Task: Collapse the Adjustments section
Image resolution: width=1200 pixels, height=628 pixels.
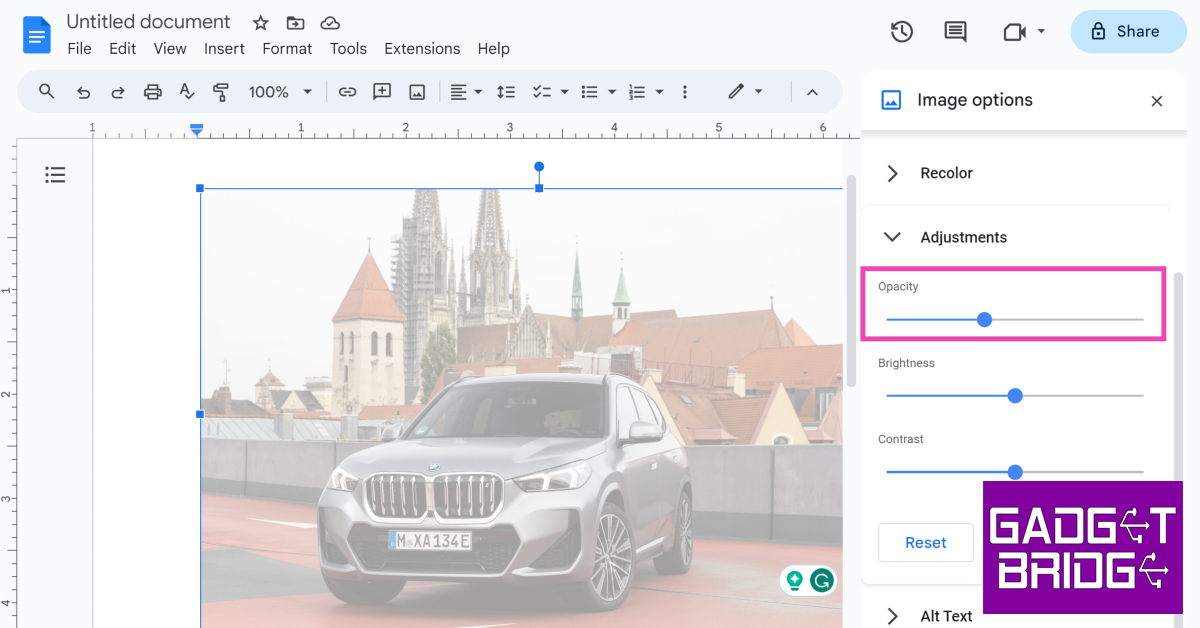Action: (892, 237)
